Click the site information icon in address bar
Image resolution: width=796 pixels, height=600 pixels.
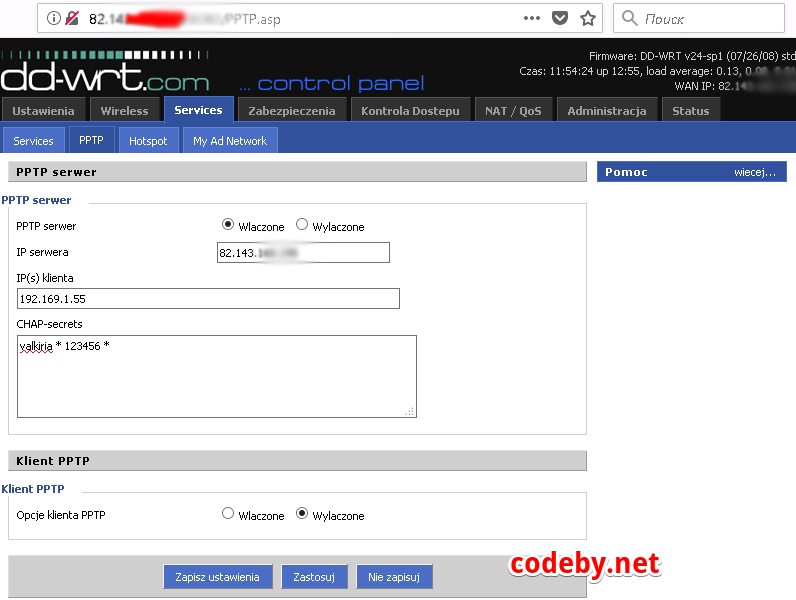54,18
